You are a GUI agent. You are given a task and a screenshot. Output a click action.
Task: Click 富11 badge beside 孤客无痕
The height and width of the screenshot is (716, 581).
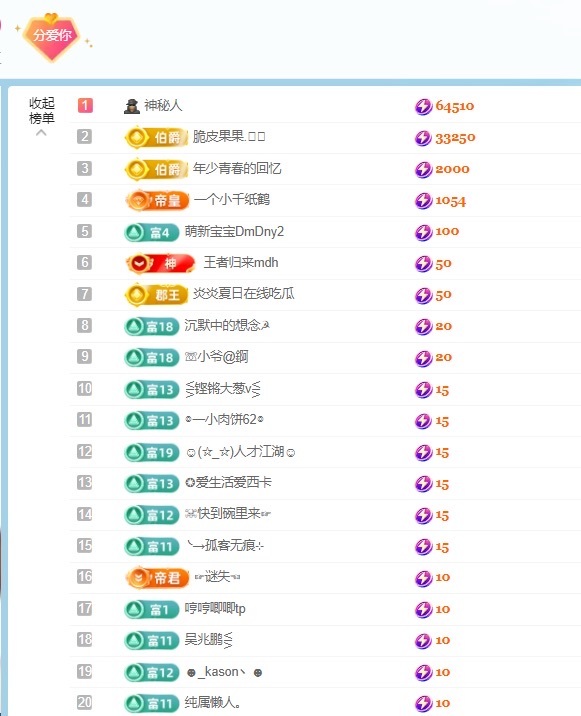(x=152, y=546)
